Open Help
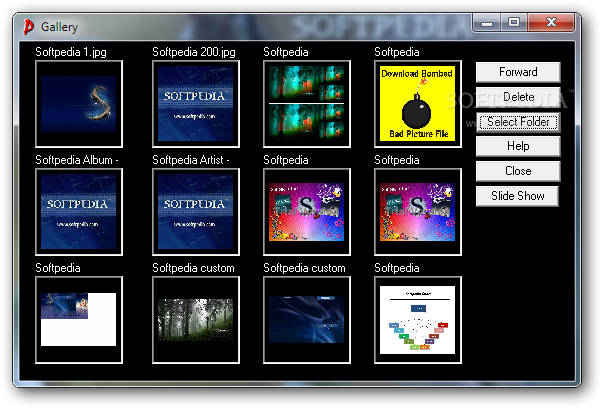This screenshot has height=408, width=602. click(518, 146)
